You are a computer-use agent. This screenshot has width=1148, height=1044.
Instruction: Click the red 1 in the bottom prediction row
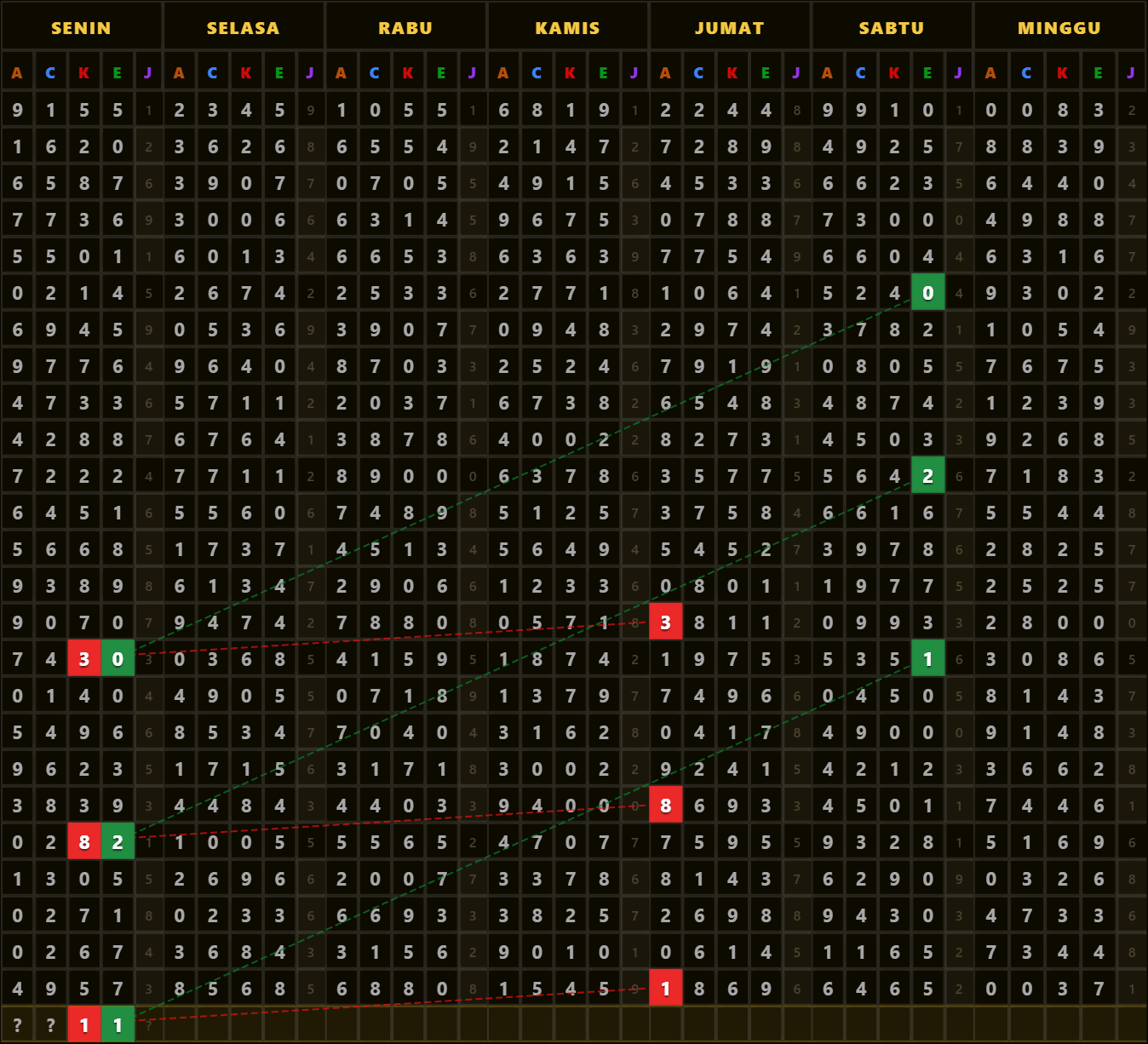[x=83, y=1024]
